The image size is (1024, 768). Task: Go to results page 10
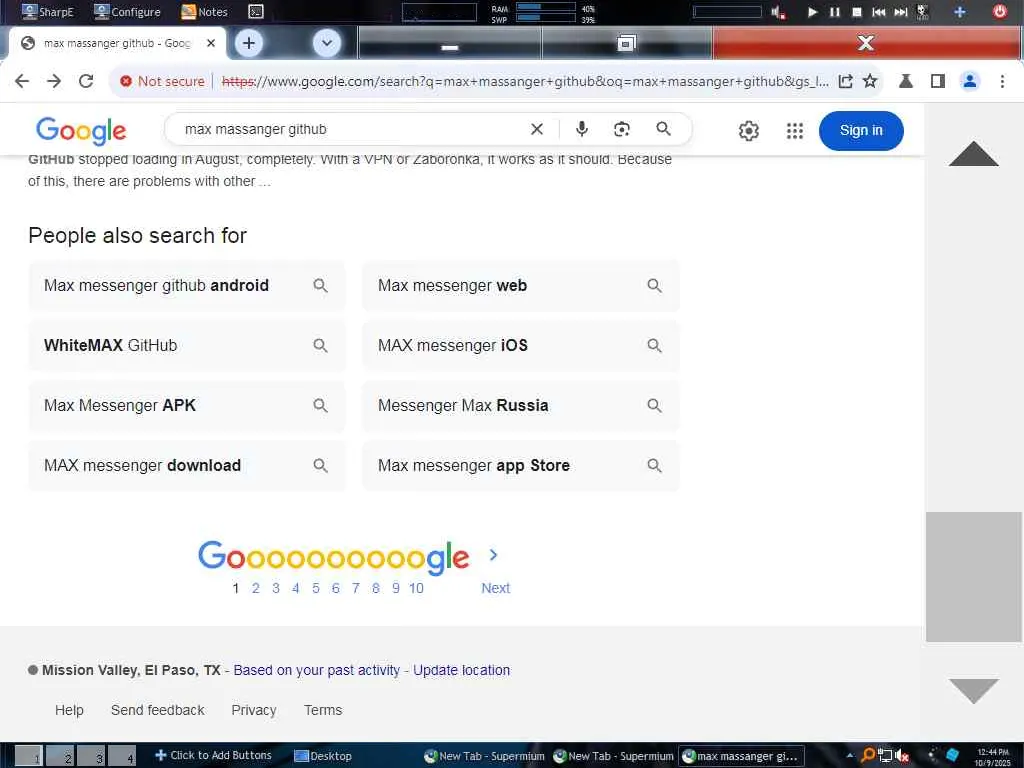416,588
